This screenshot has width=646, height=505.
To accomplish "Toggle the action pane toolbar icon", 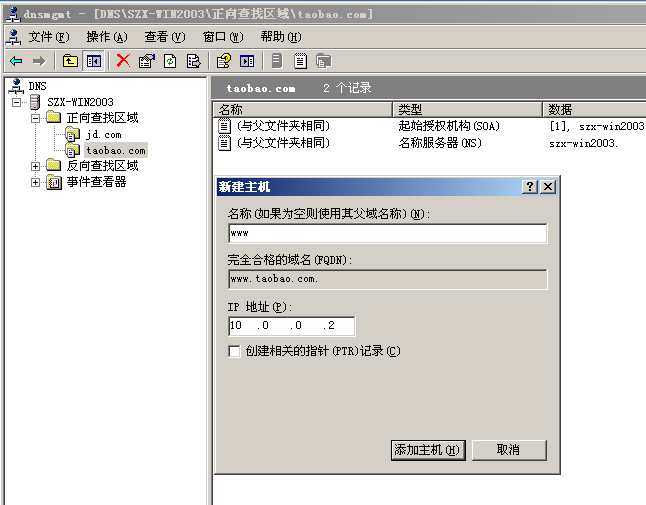I will tap(247, 61).
